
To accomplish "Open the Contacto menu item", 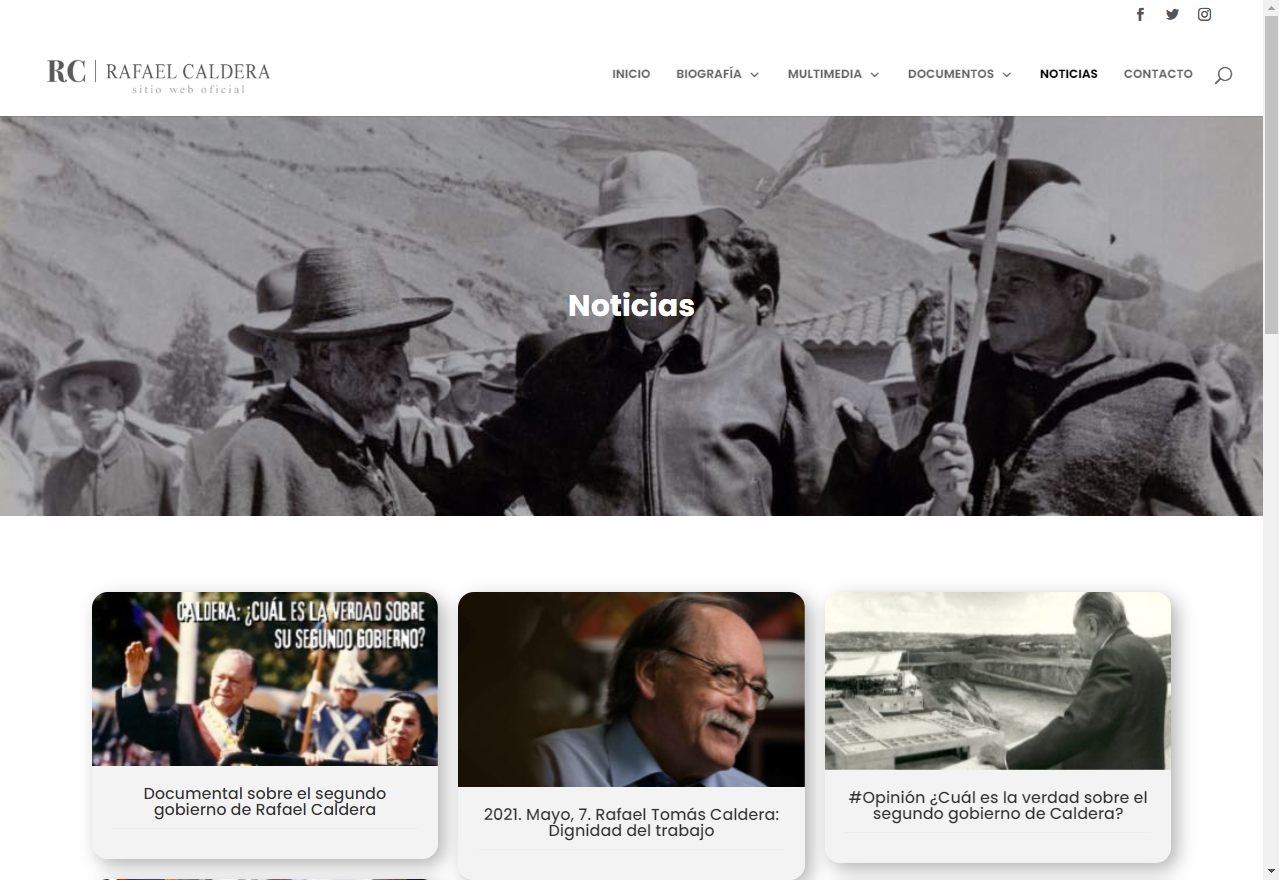I will pos(1158,74).
